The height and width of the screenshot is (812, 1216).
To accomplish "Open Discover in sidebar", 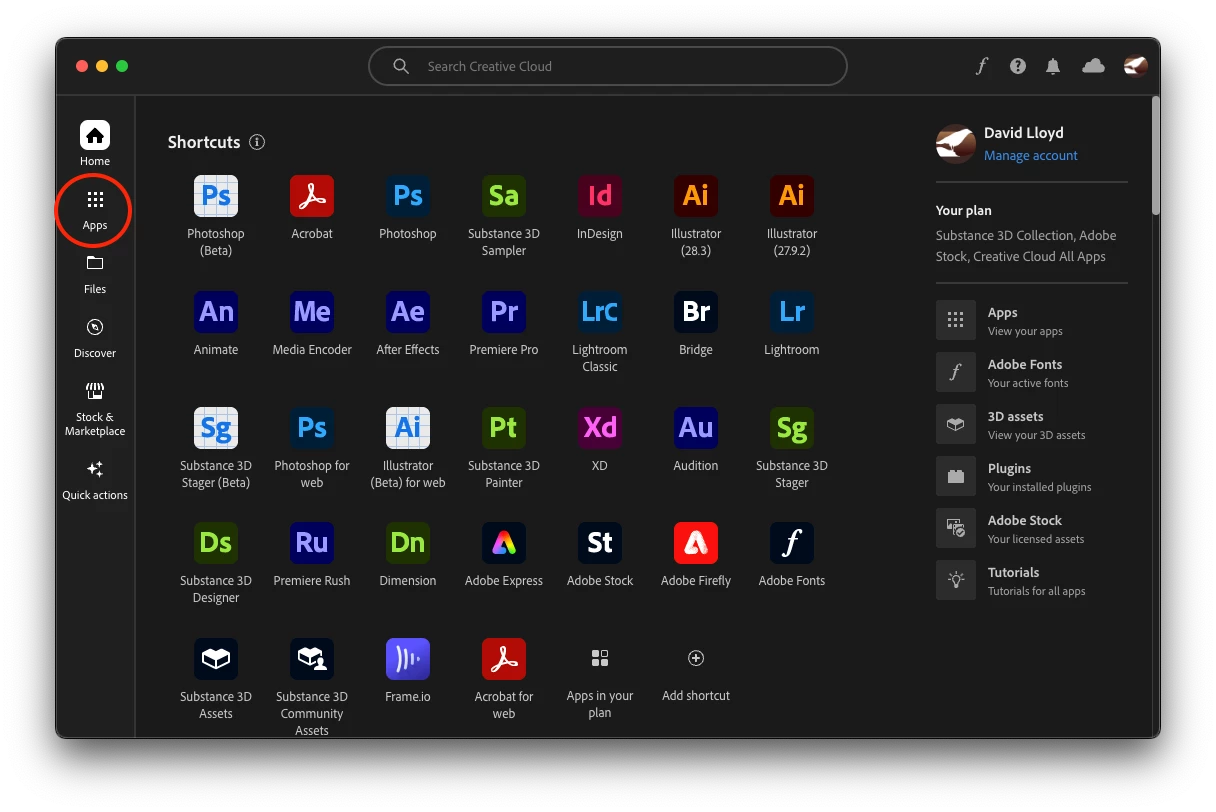I will point(95,337).
